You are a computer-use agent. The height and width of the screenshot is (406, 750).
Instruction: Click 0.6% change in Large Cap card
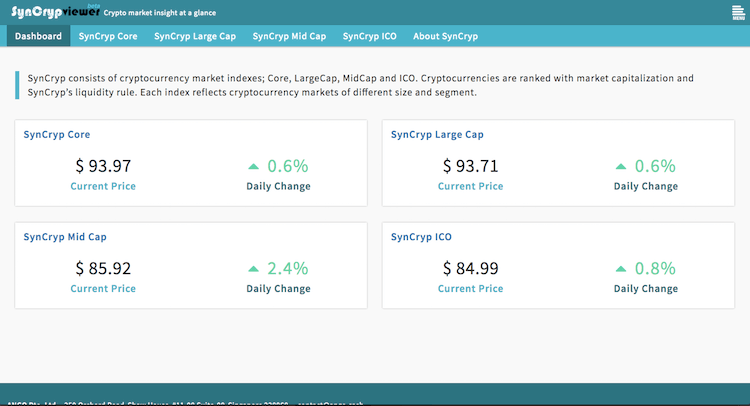click(655, 166)
